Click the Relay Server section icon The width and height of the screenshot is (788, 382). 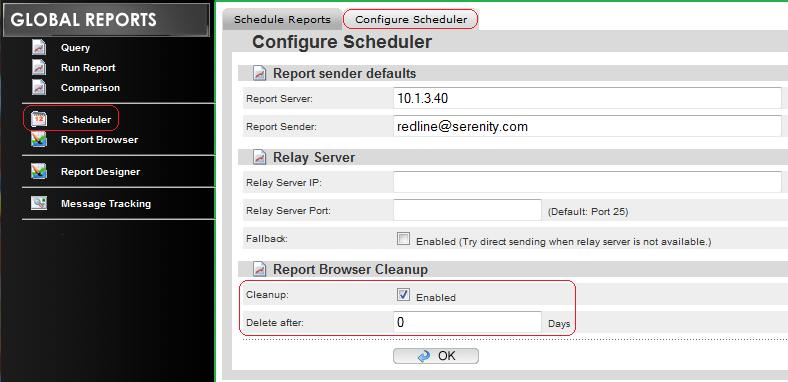point(259,157)
